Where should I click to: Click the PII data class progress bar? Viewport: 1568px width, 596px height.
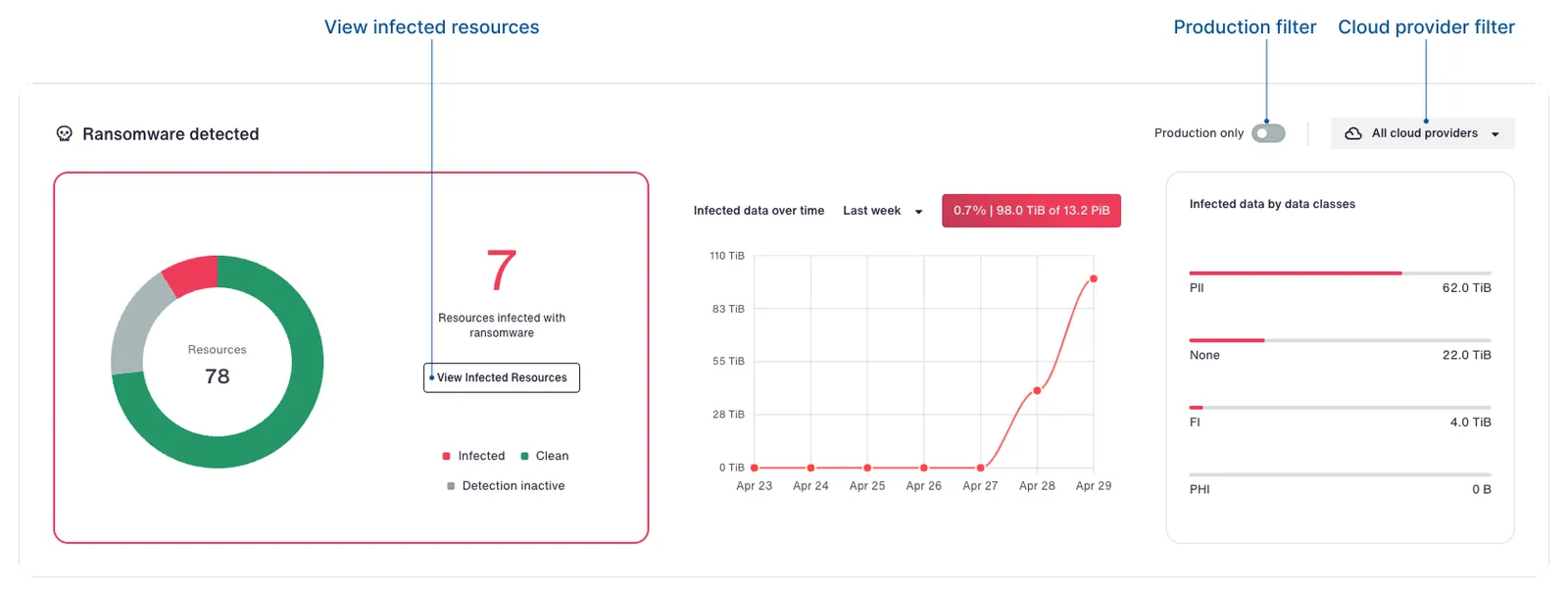pyautogui.click(x=1340, y=273)
